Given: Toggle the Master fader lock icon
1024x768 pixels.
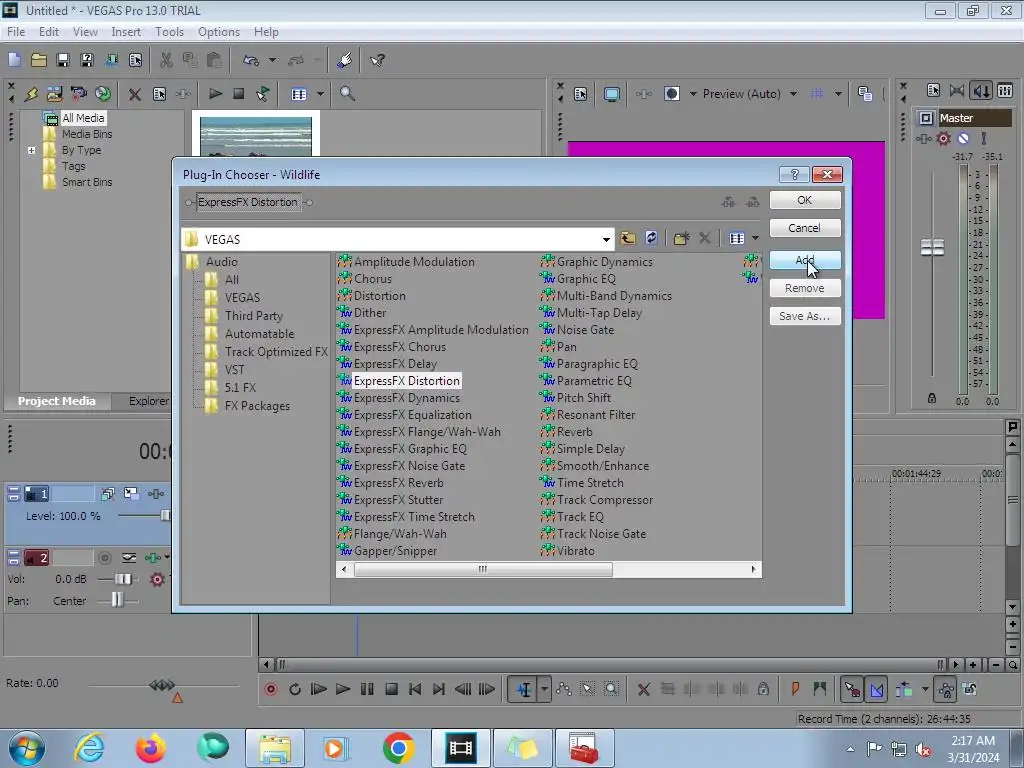Looking at the screenshot, I should point(932,398).
